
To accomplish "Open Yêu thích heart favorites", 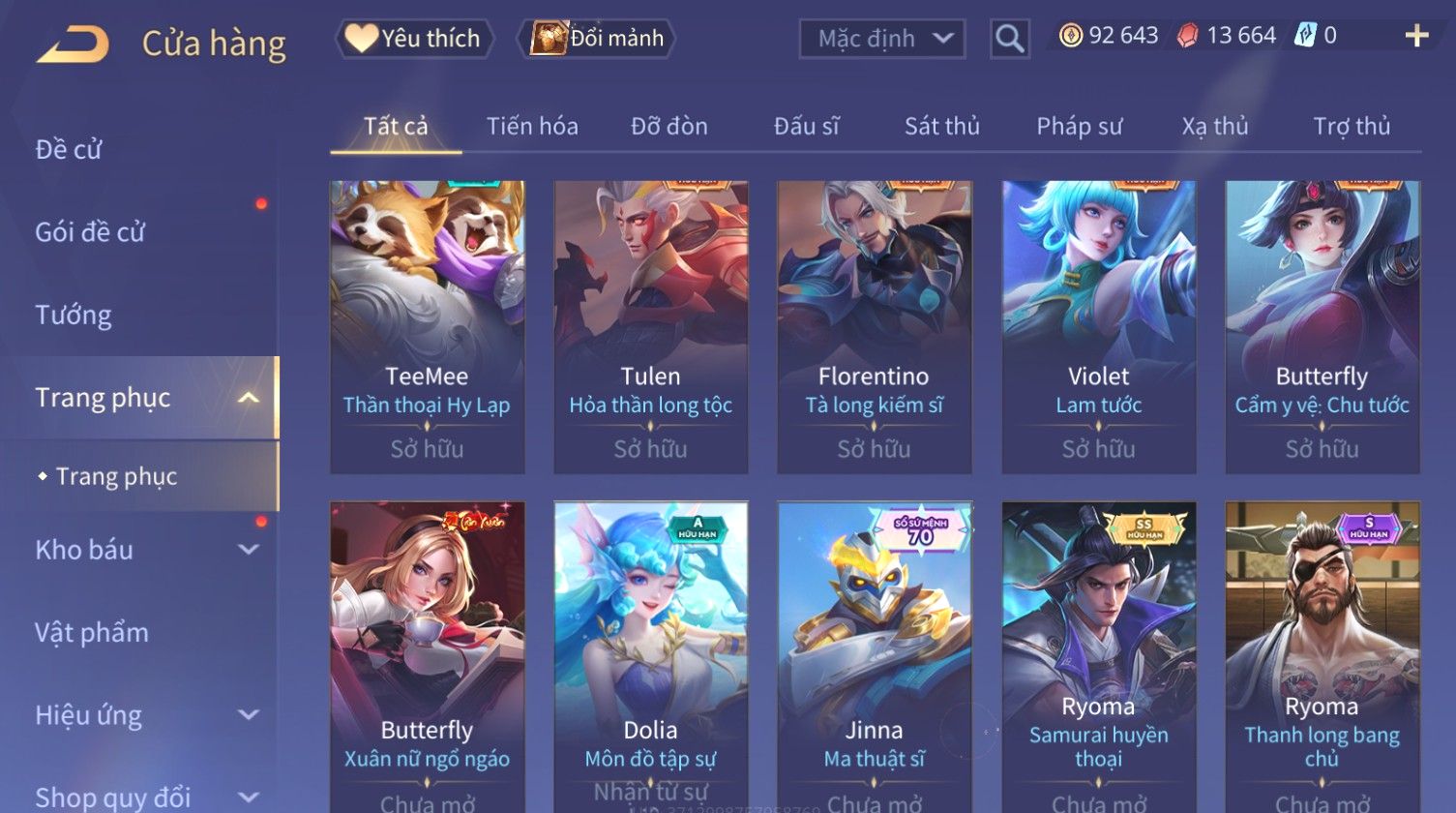I will click(414, 39).
